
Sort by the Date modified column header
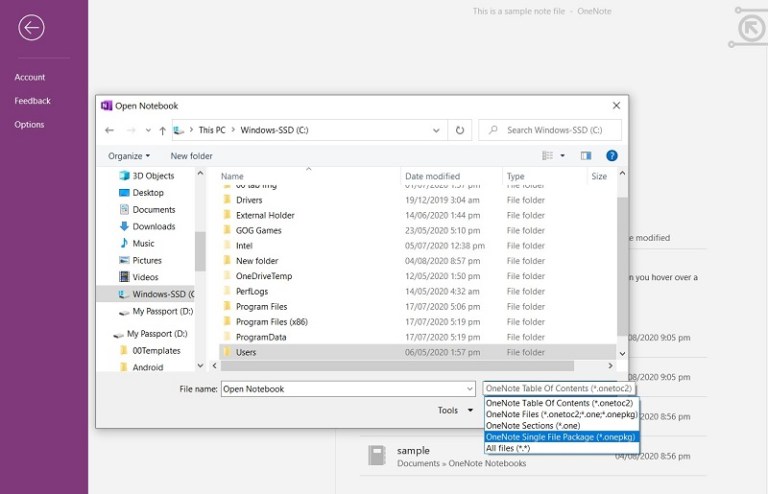point(432,176)
